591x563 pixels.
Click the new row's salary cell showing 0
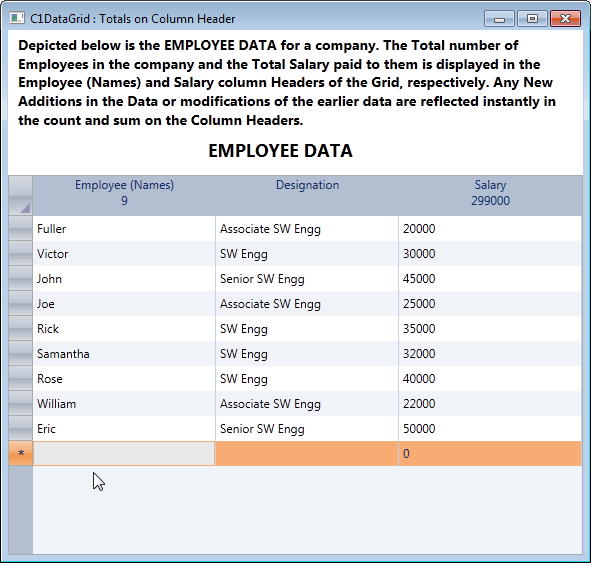click(x=490, y=453)
